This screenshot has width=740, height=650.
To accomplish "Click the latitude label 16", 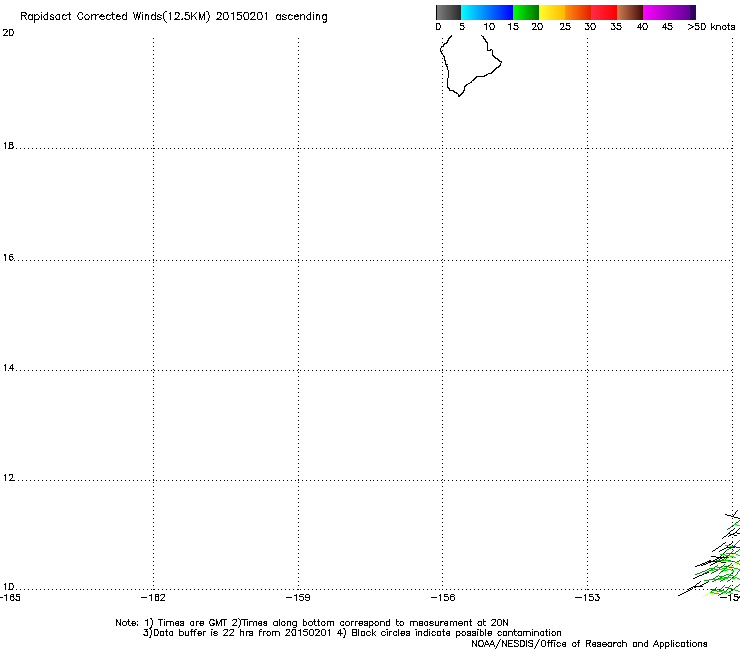I will 8,258.
